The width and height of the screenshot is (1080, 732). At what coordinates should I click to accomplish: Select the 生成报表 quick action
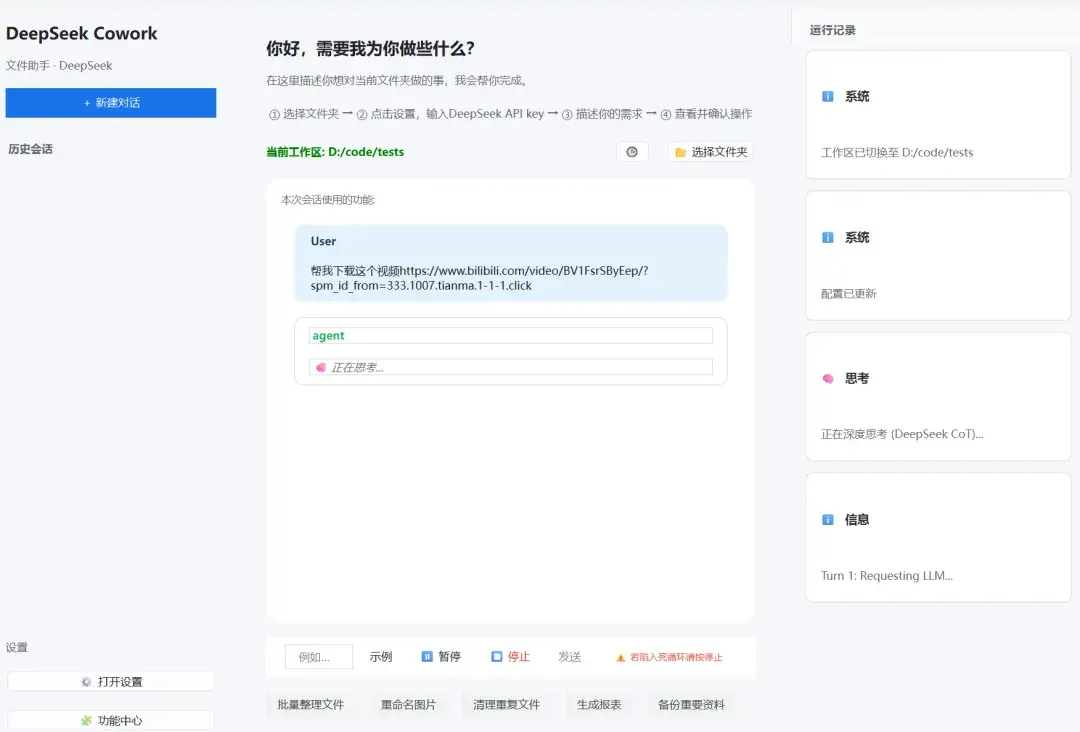[x=599, y=704]
